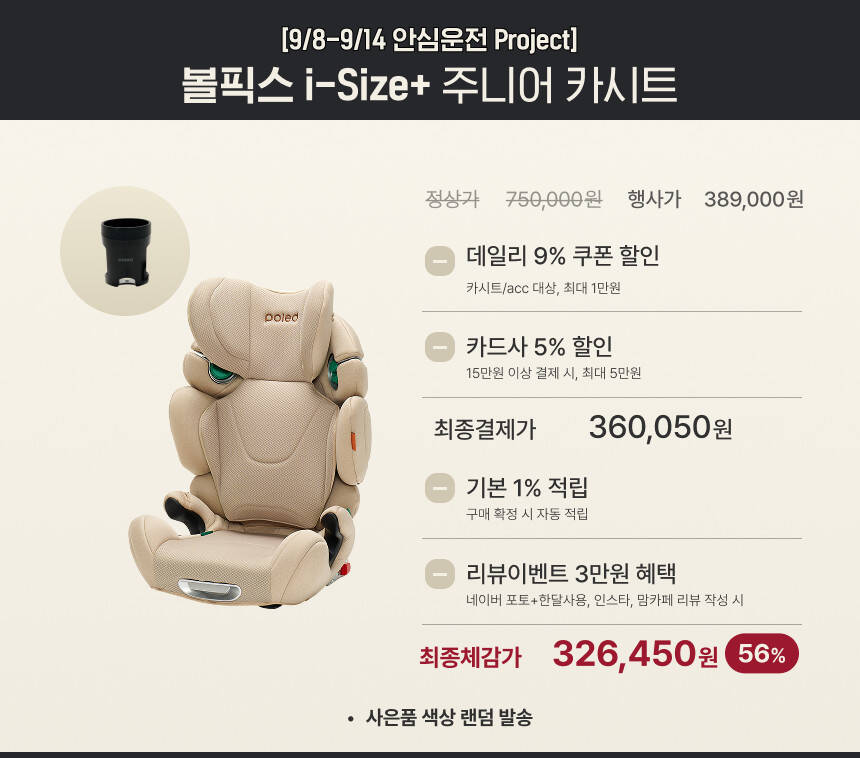Click the beige junior car seat image
860x758 pixels.
251,442
